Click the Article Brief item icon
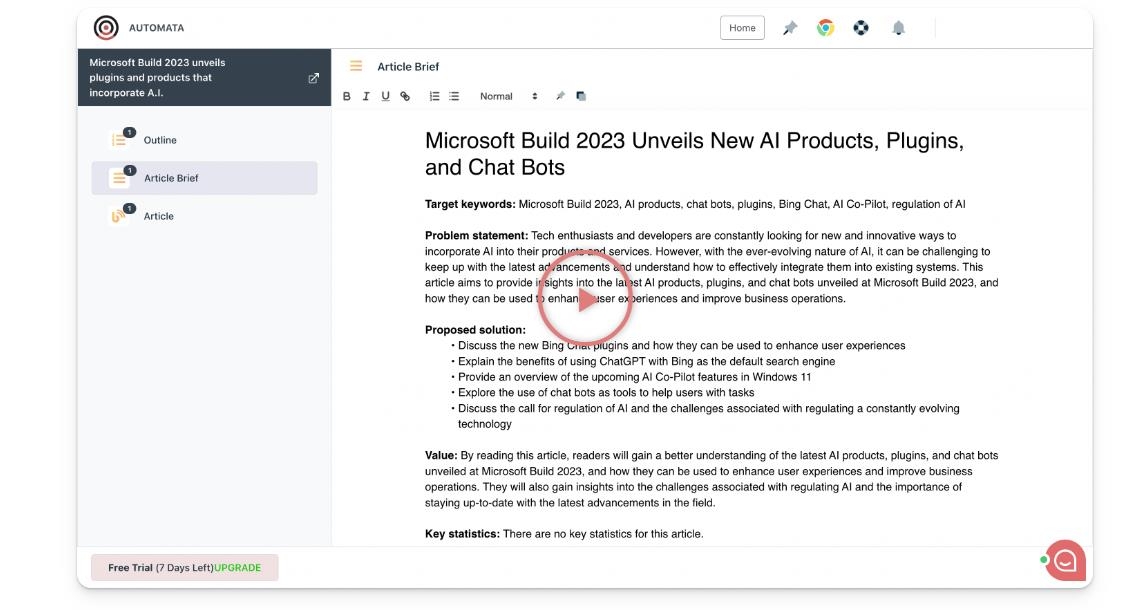 118,178
